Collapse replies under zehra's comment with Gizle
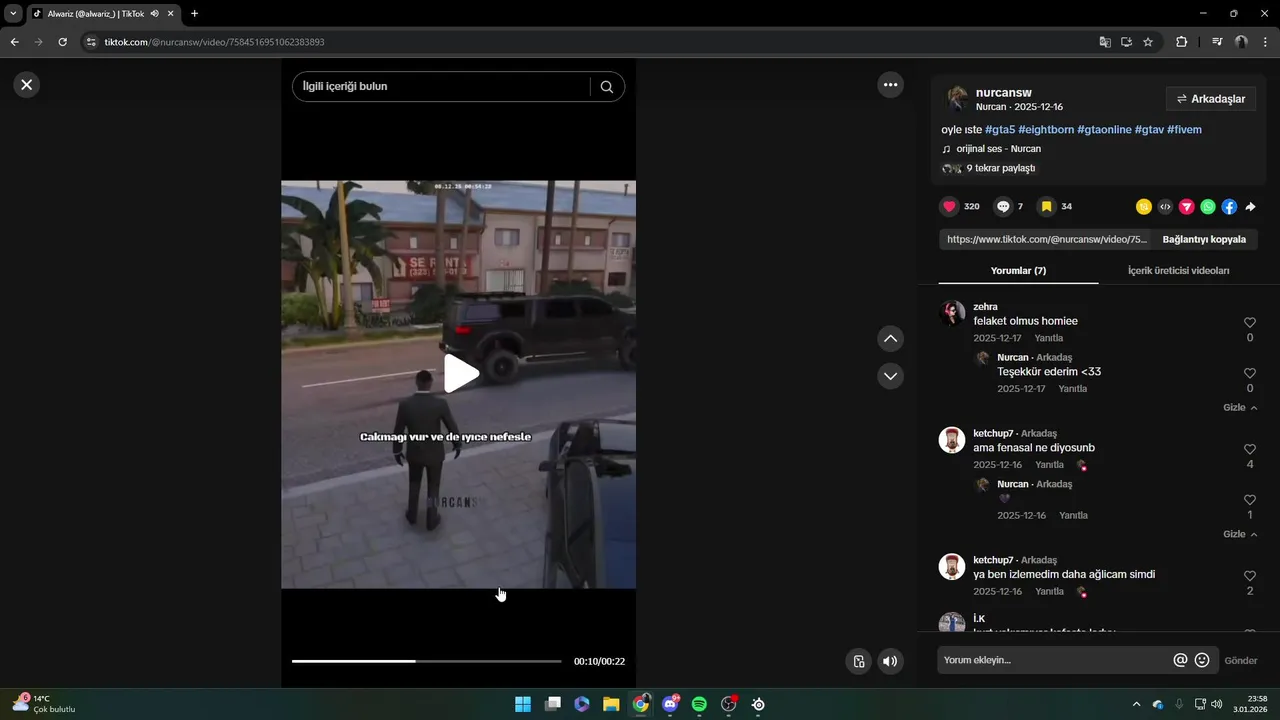 click(1240, 408)
